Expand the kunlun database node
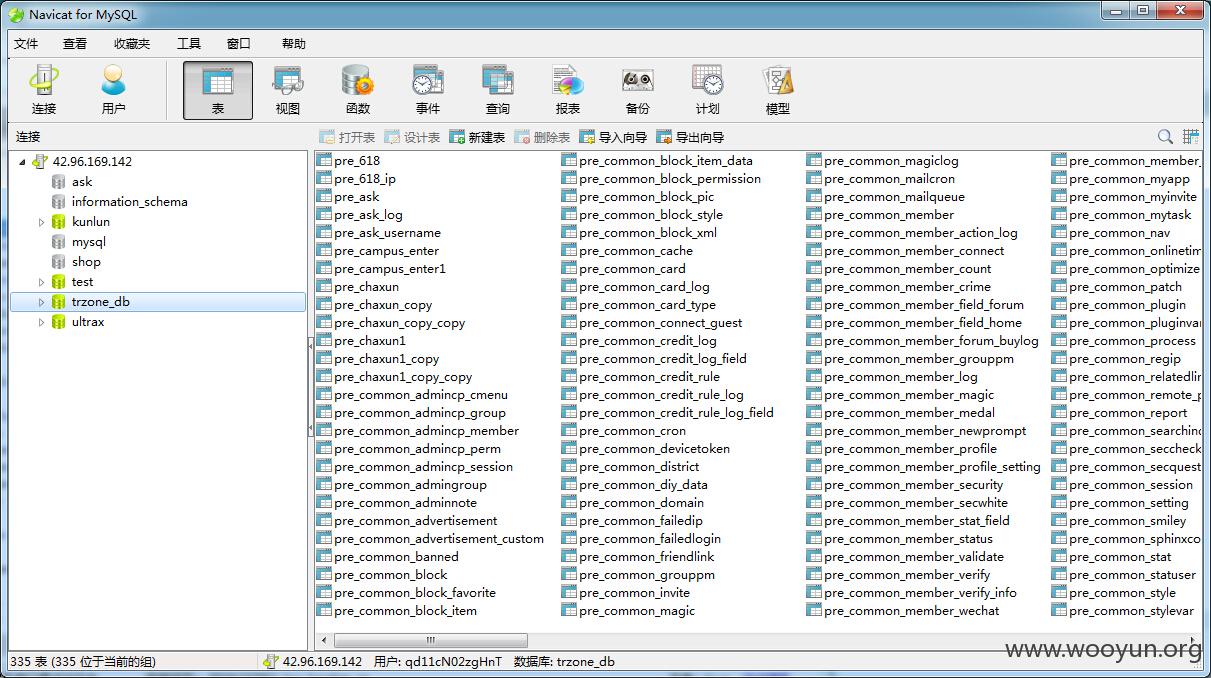This screenshot has height=678, width=1211. click(42, 222)
